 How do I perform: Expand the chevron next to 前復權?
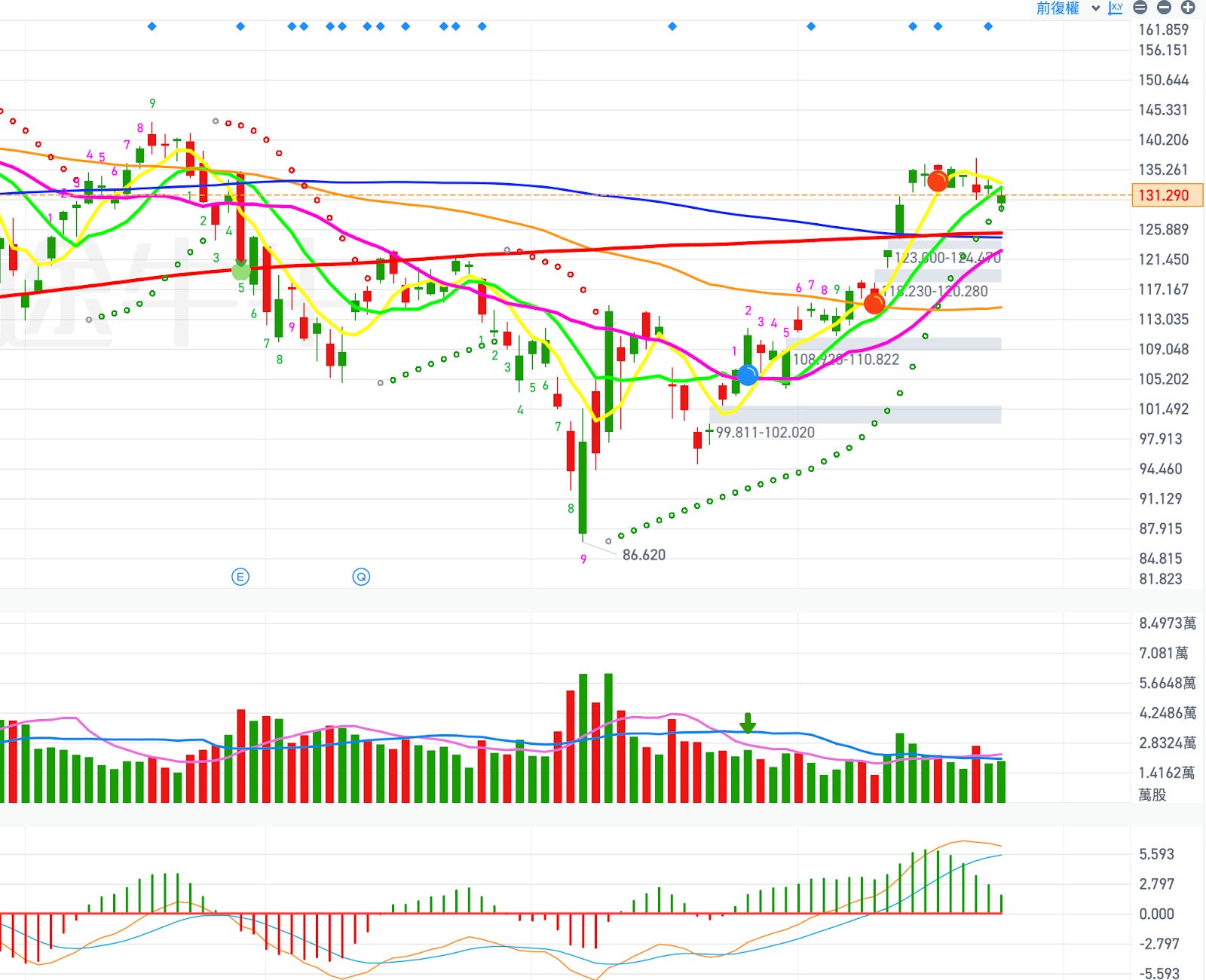tap(1096, 8)
